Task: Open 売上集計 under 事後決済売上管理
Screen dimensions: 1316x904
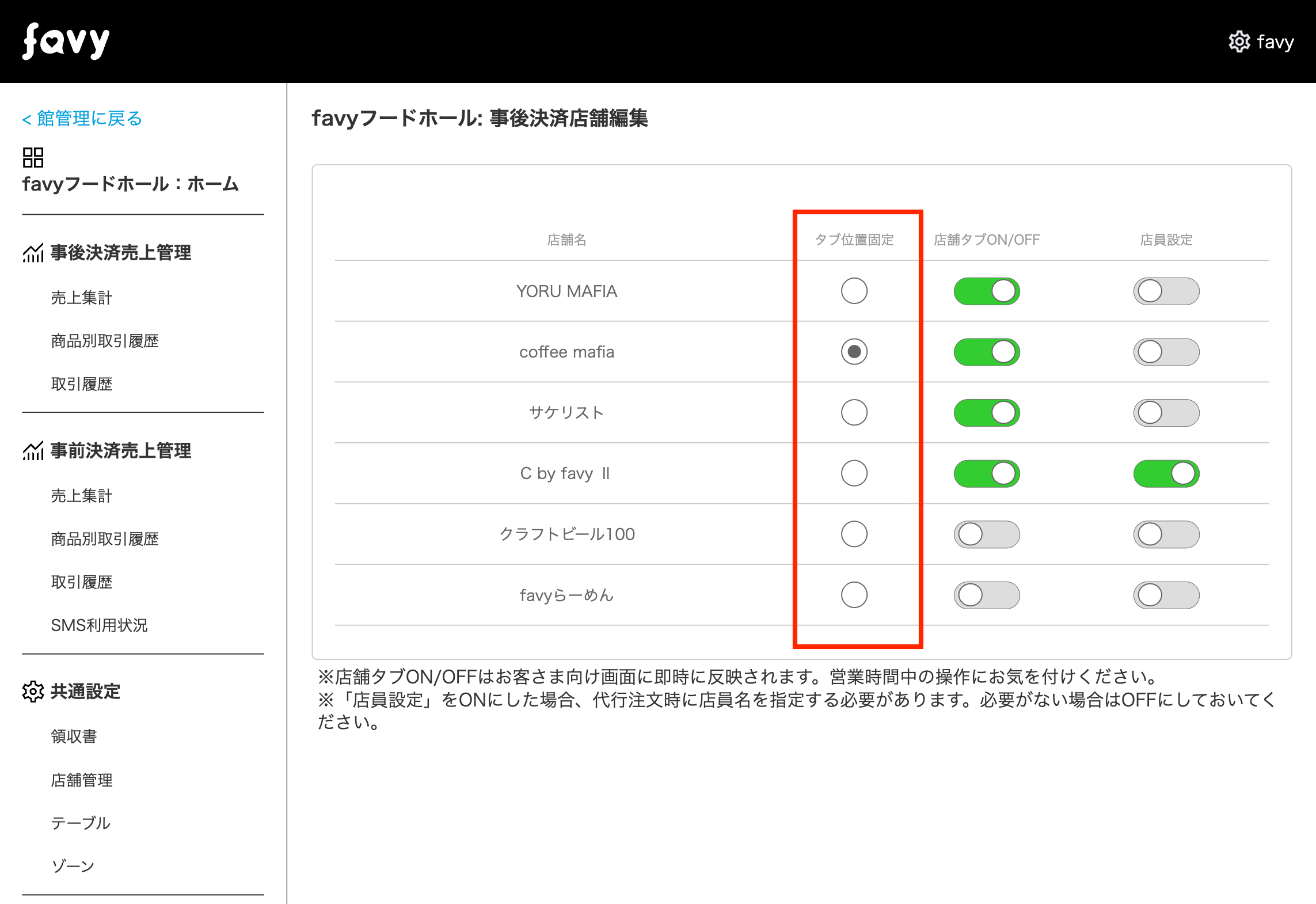Action: 82,298
